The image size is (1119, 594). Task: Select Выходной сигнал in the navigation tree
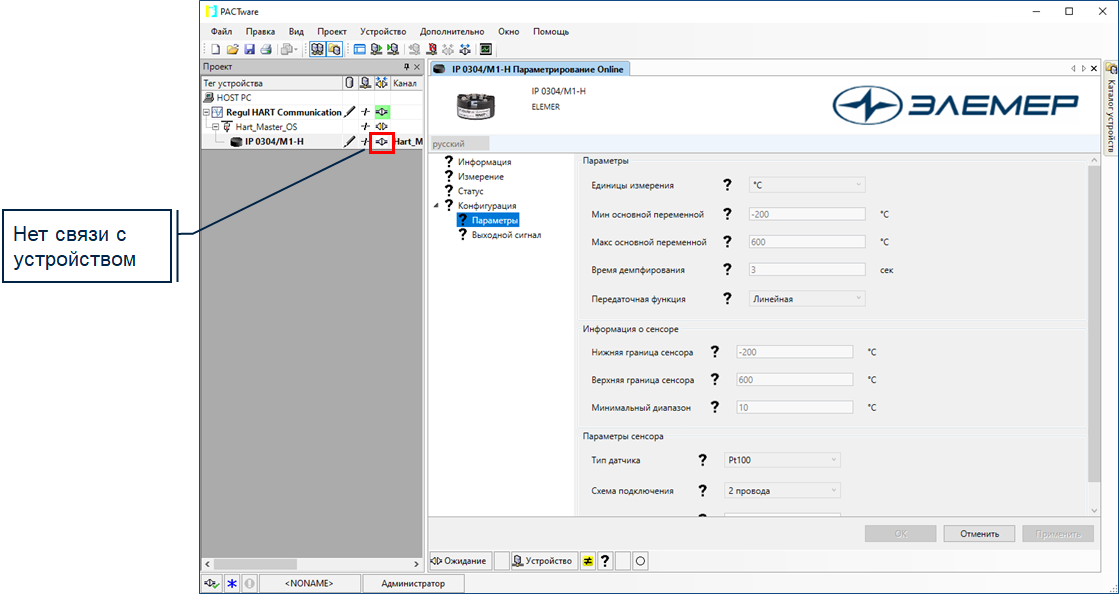(x=506, y=235)
